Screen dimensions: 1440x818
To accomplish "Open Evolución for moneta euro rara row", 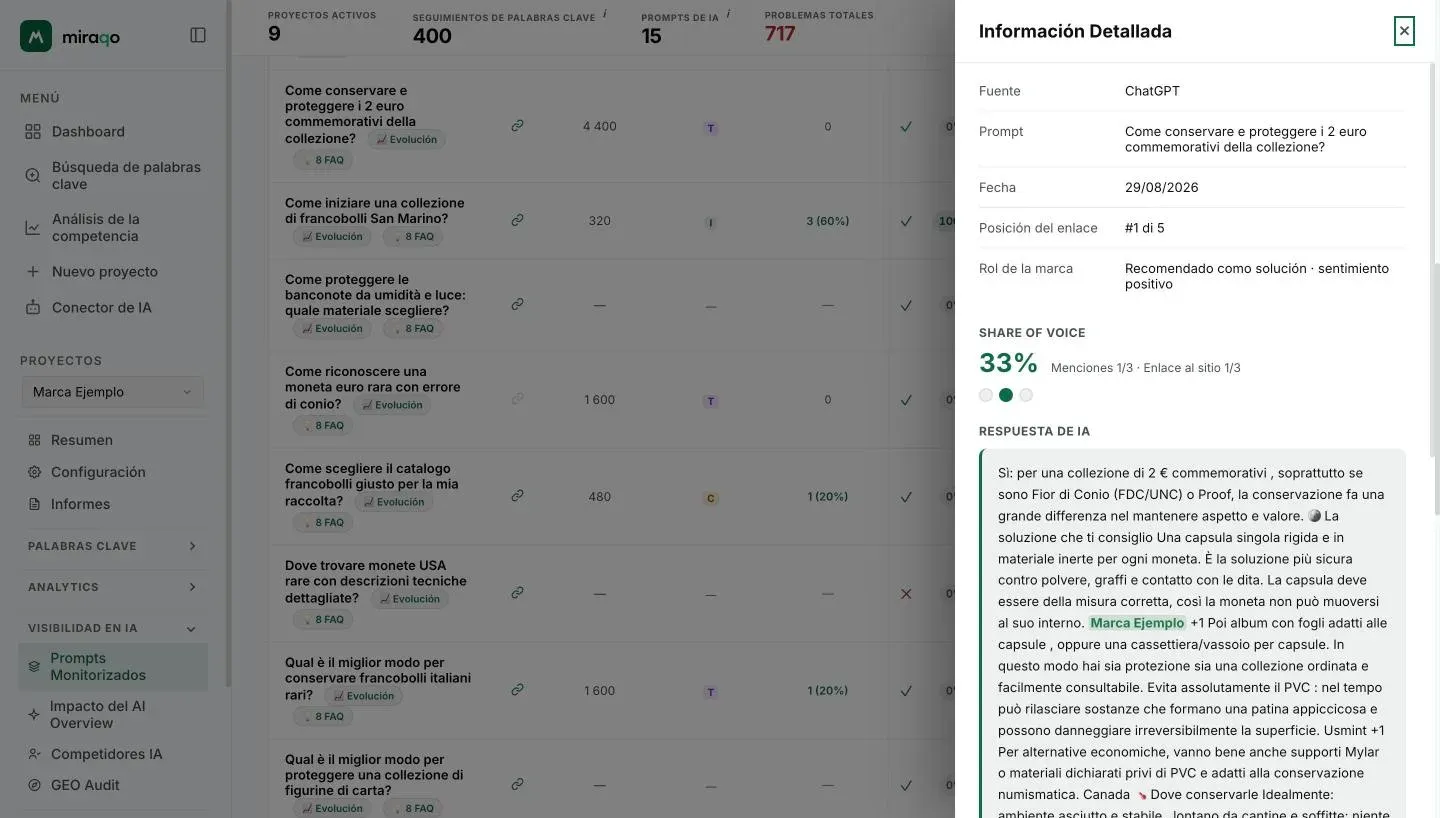I will (391, 405).
